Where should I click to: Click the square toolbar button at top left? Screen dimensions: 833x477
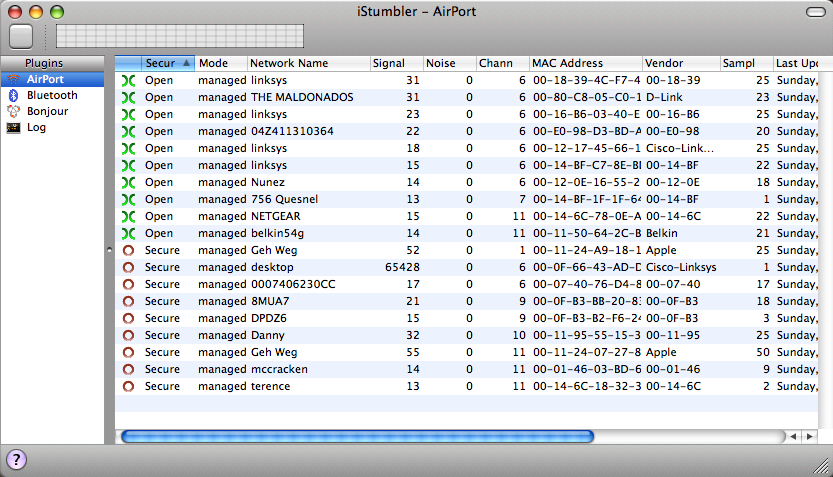pos(21,36)
